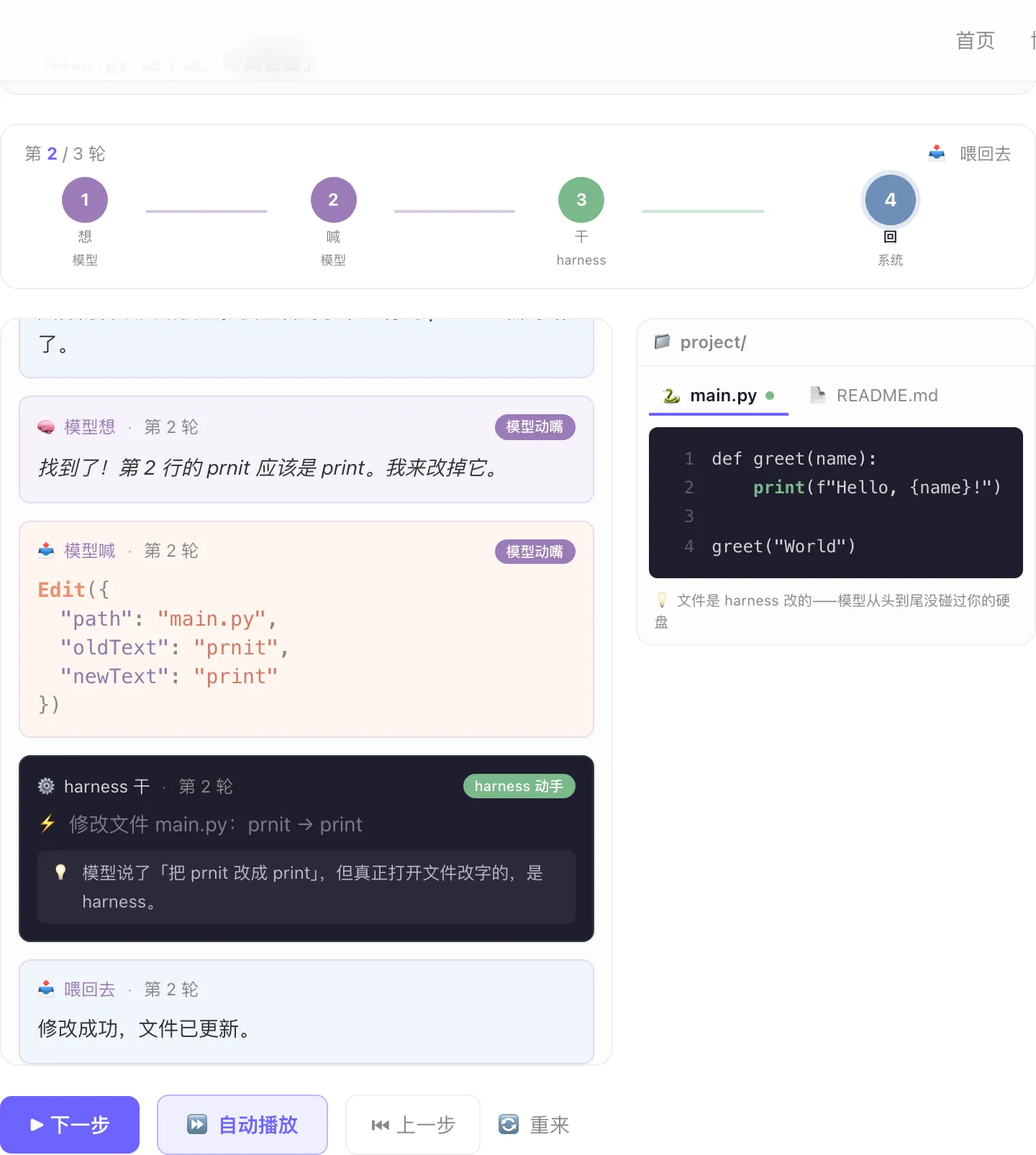Click the skip-back icon in 上一步

[x=381, y=1125]
